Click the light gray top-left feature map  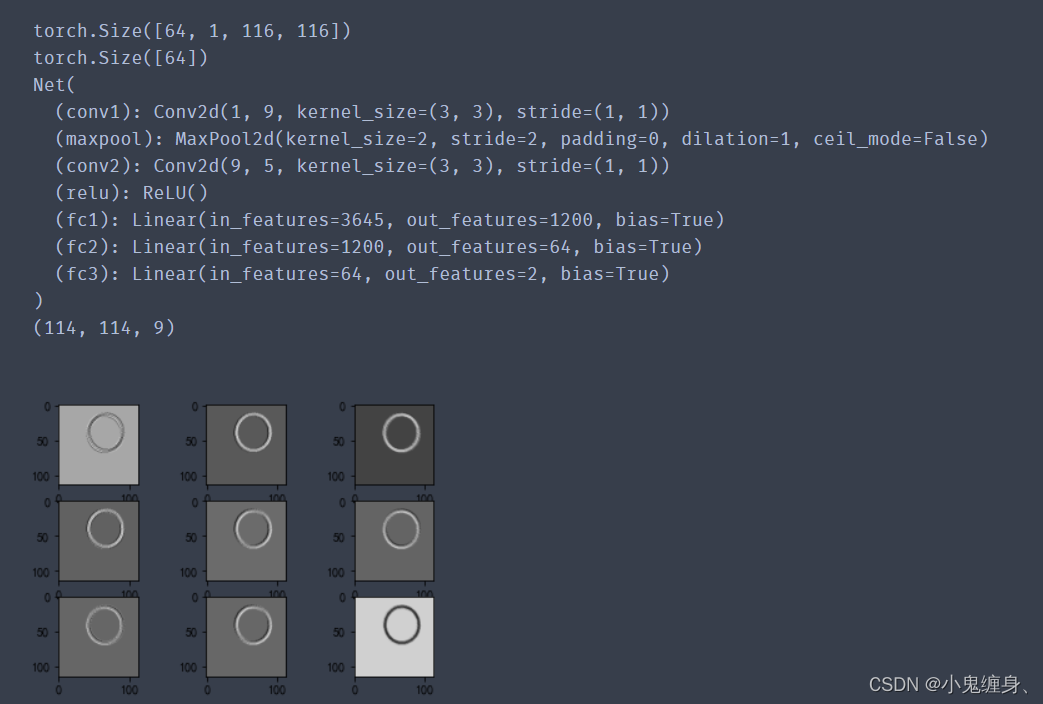point(99,443)
